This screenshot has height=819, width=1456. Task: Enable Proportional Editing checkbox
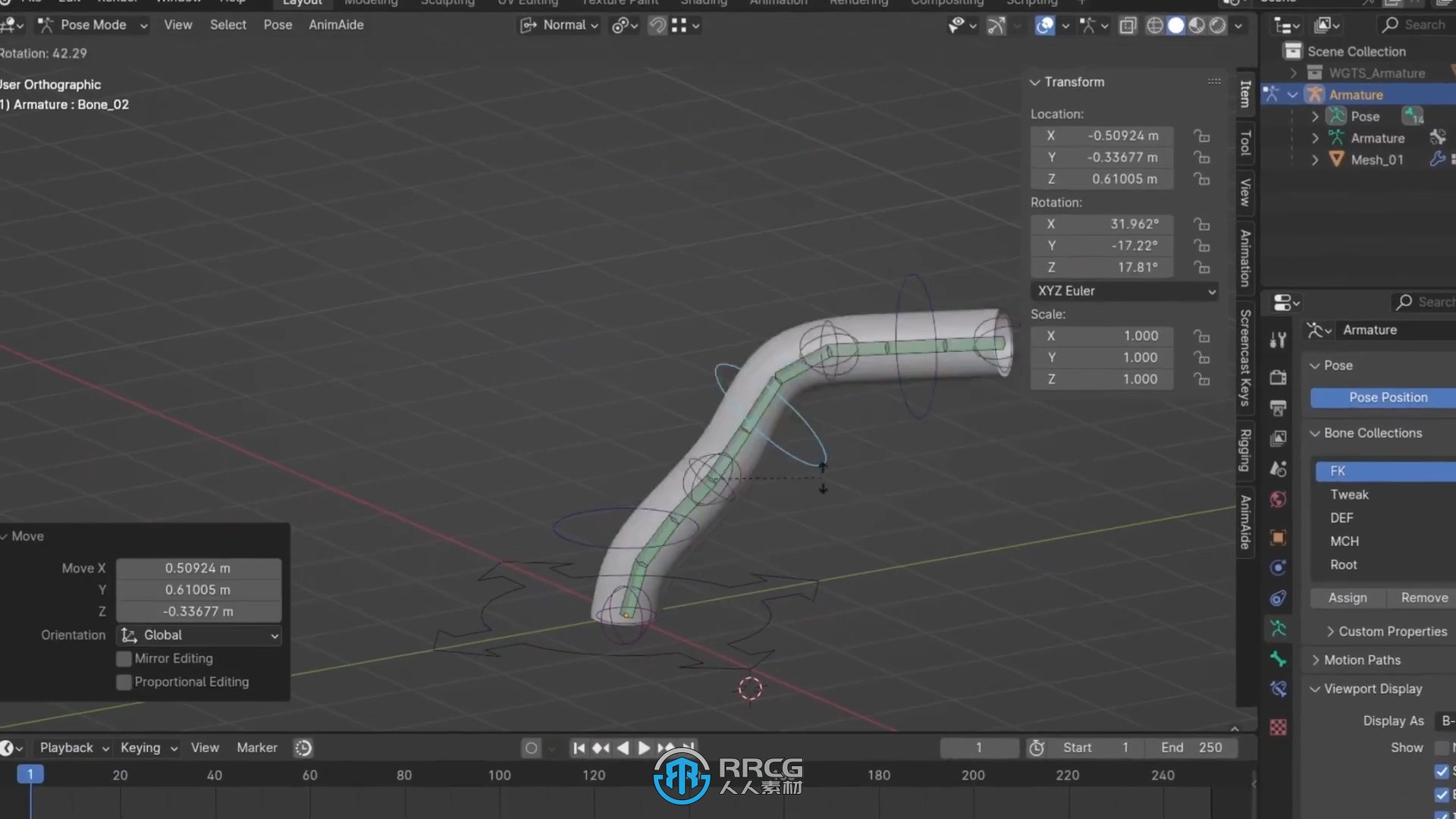pyautogui.click(x=124, y=682)
